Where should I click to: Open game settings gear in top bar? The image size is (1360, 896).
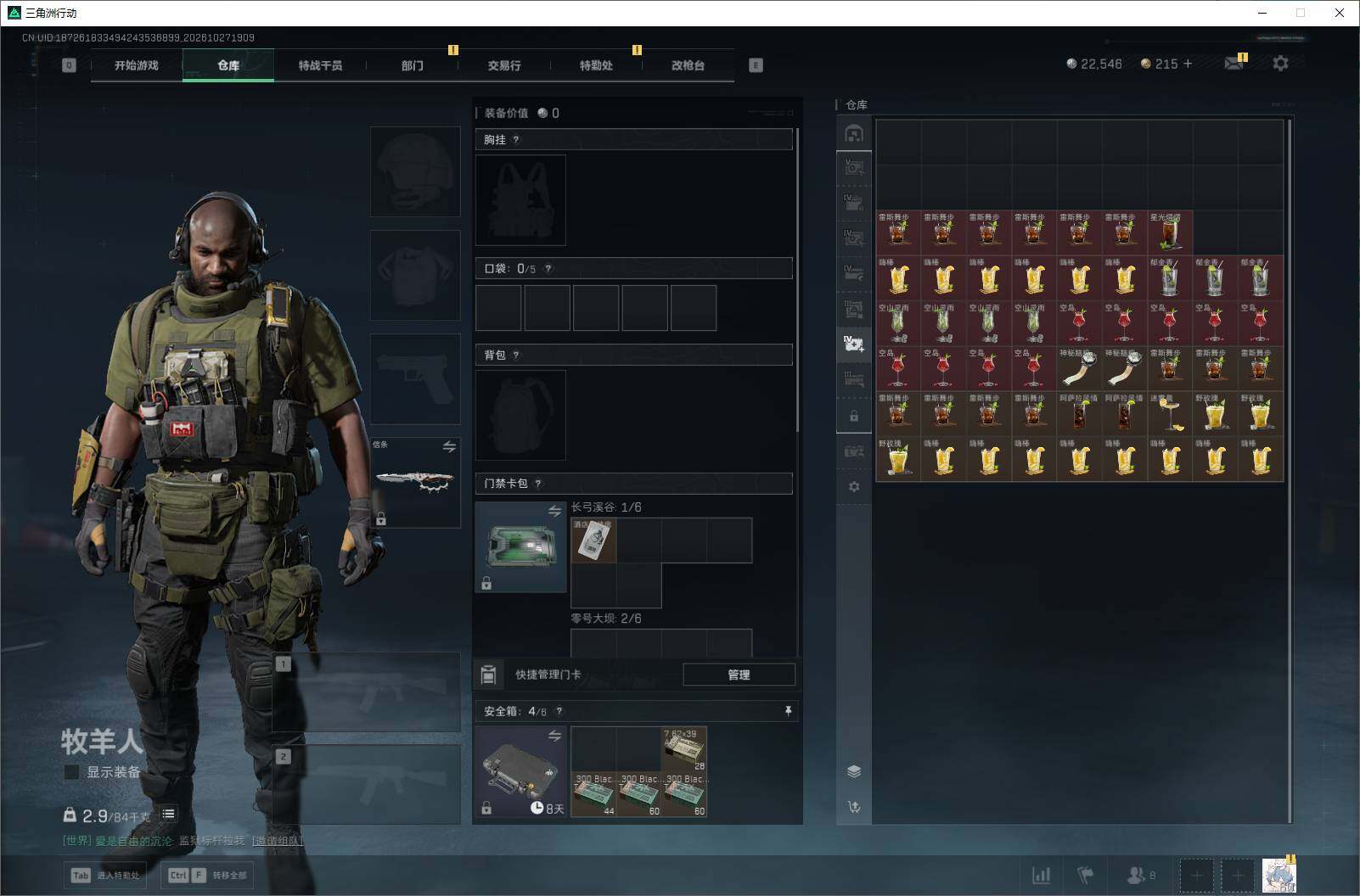pyautogui.click(x=1280, y=64)
